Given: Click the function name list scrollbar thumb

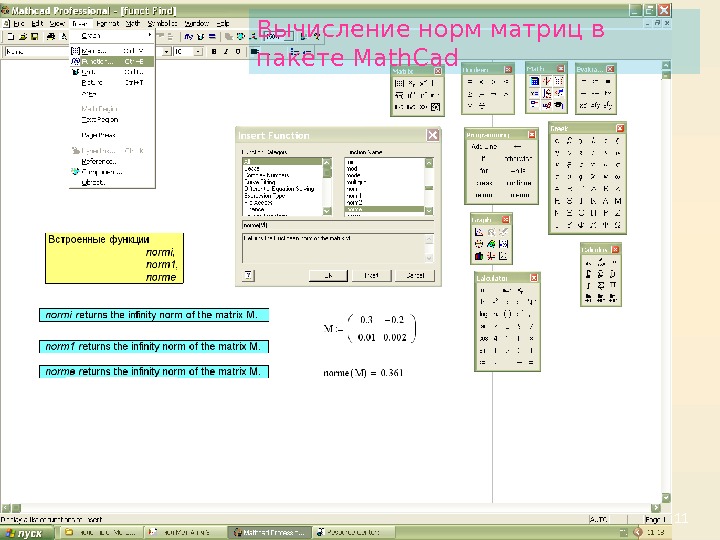Looking at the screenshot, I should tap(429, 188).
